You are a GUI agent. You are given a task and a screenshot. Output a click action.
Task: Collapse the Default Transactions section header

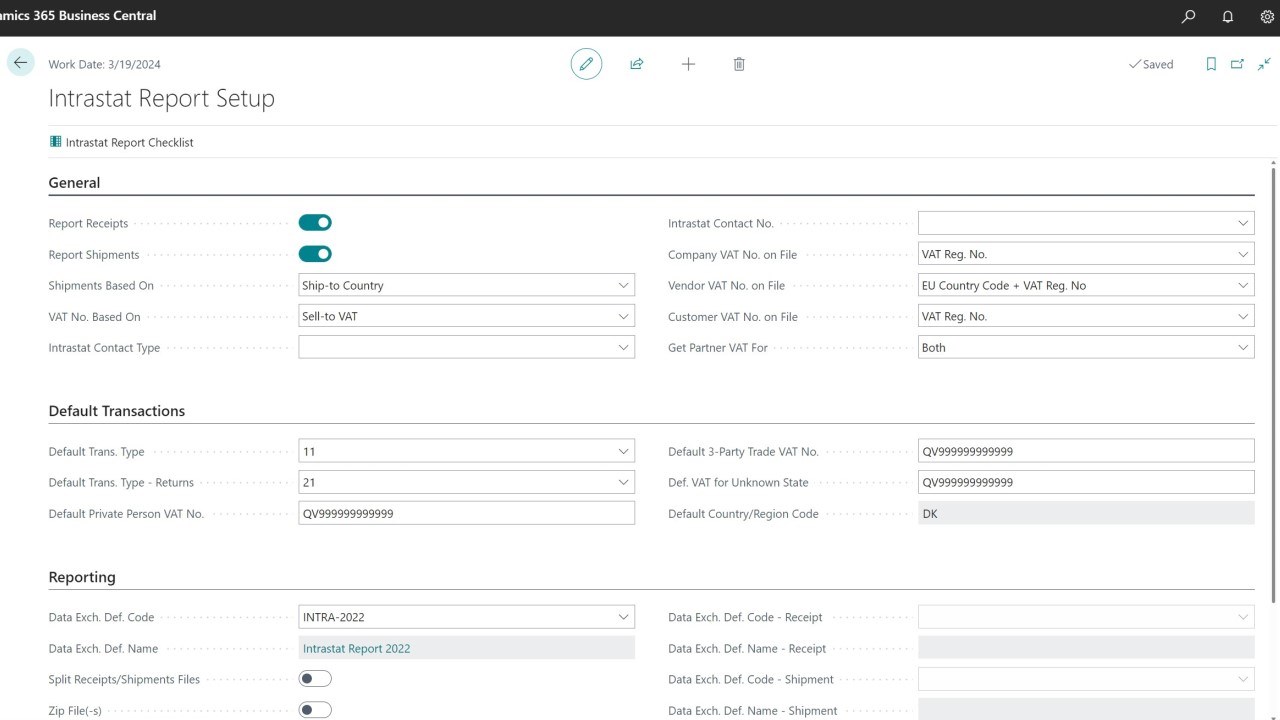[x=117, y=411]
